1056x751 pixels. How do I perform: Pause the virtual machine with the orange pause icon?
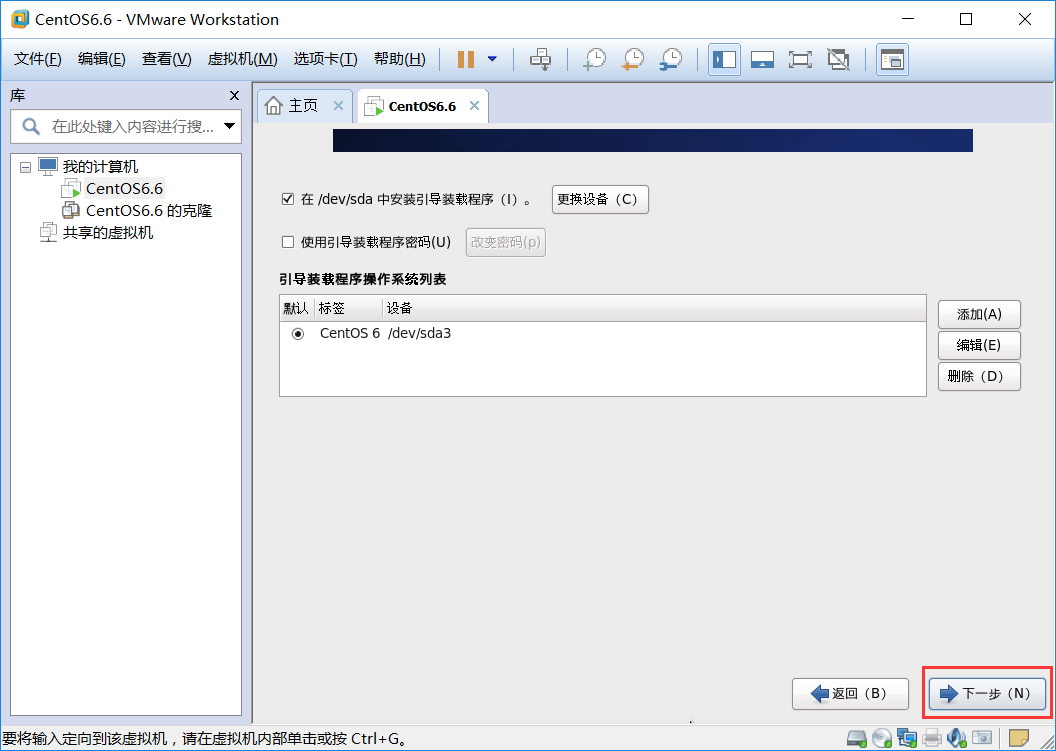465,59
